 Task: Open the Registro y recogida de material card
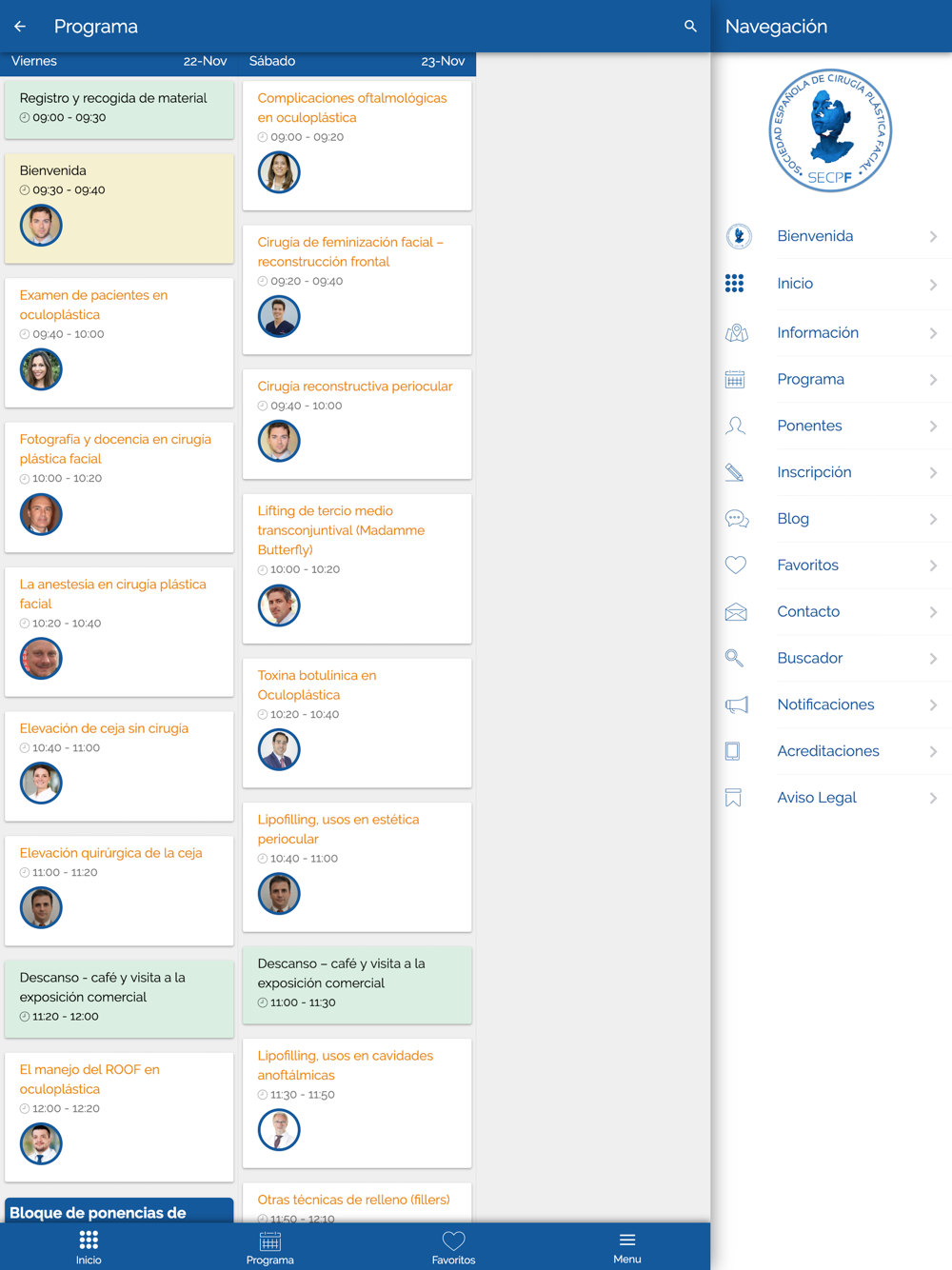coord(119,109)
